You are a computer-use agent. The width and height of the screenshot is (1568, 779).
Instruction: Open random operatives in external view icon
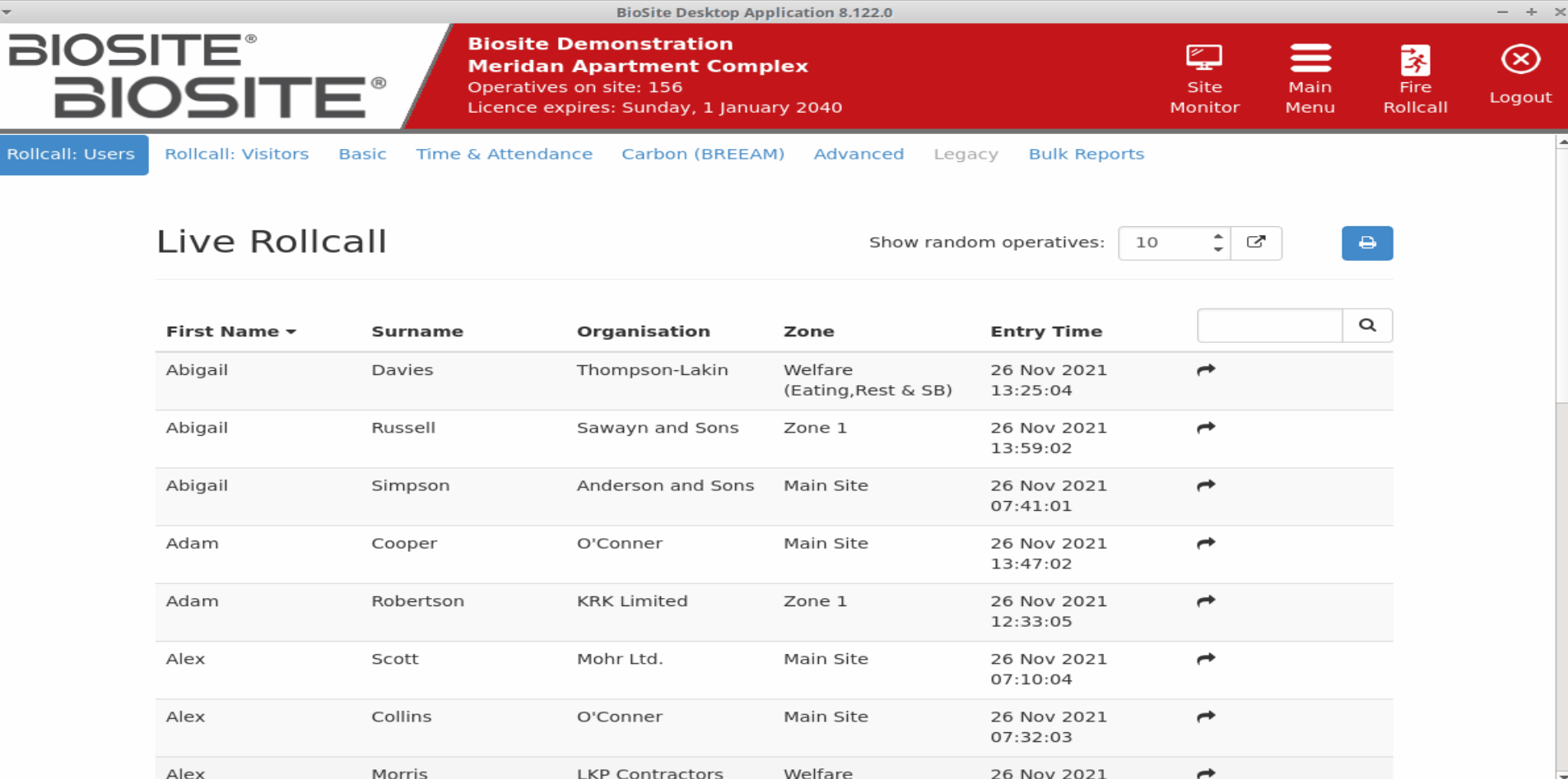pyautogui.click(x=1256, y=243)
